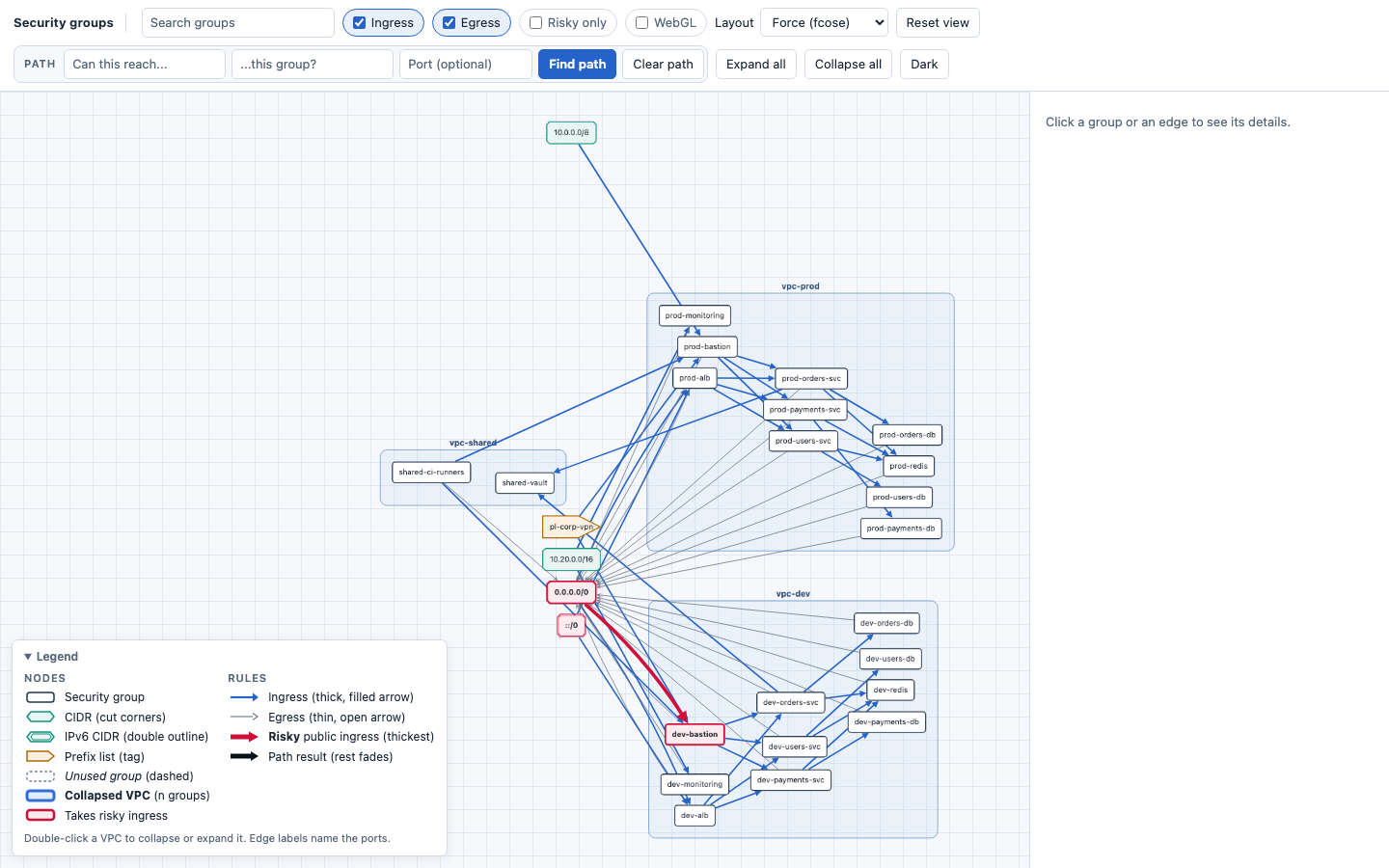Click the Collapse all button

pos(848,65)
